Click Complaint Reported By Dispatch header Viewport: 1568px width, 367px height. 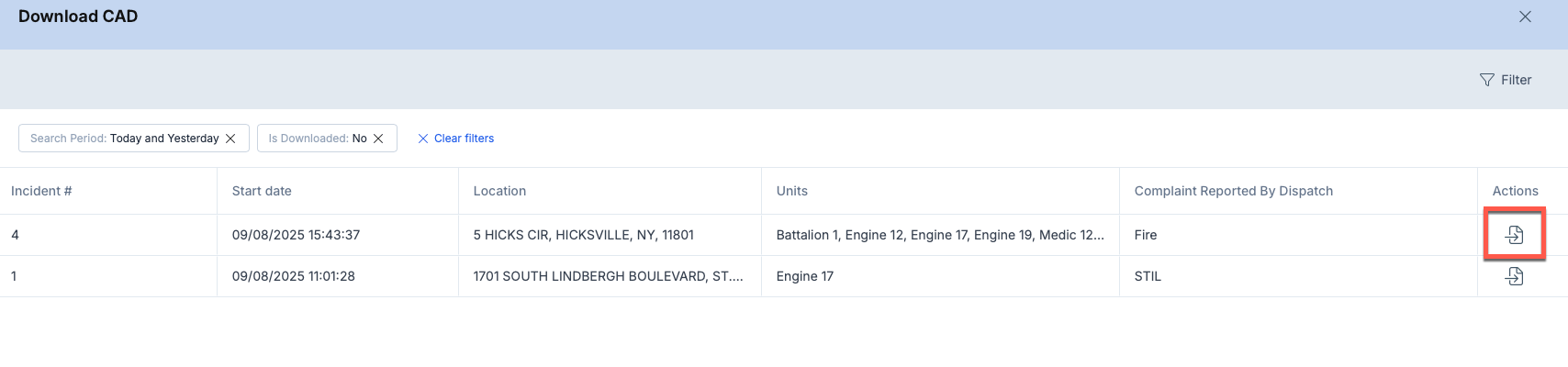[1234, 191]
